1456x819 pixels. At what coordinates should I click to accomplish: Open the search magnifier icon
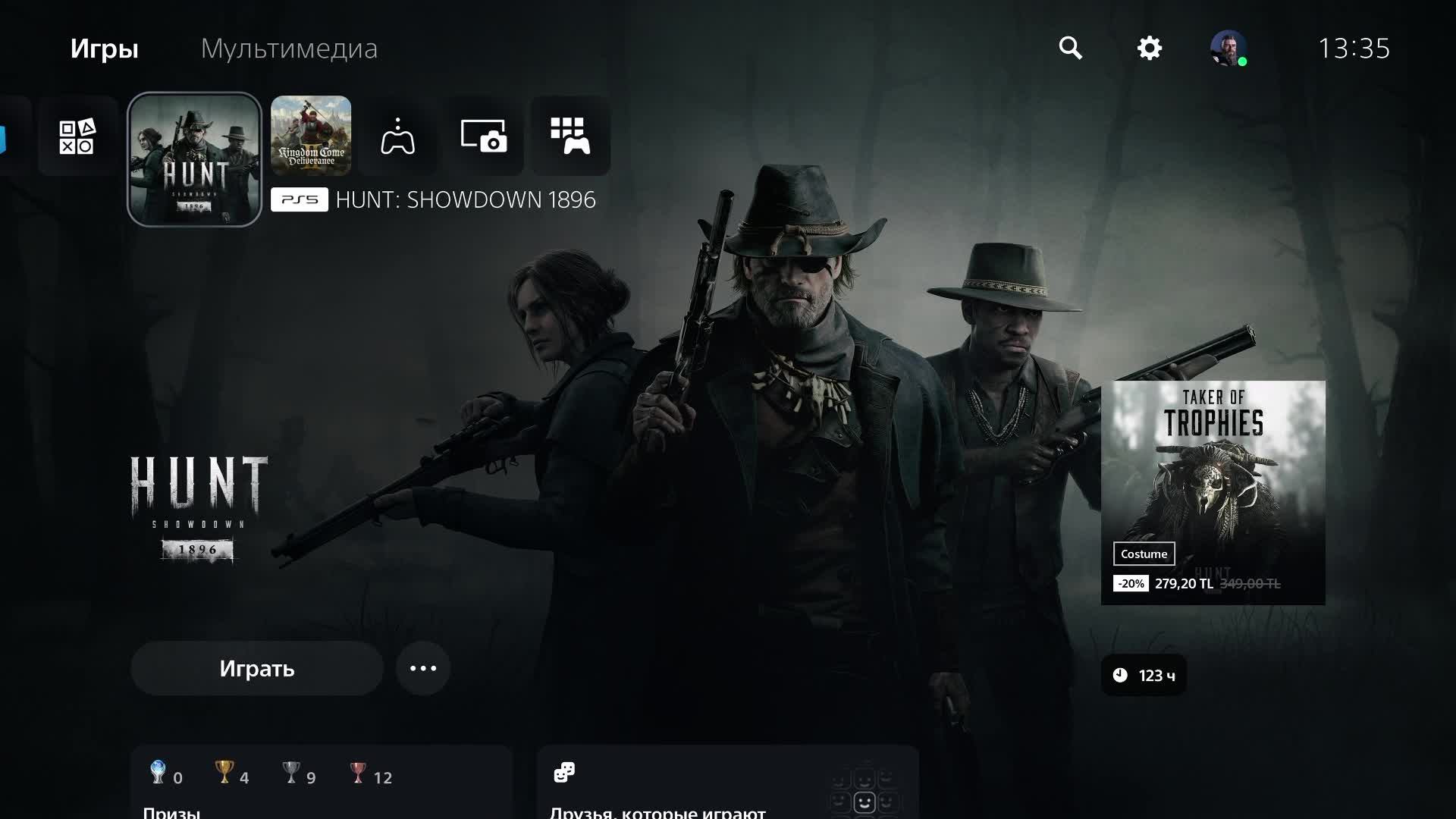(1070, 48)
